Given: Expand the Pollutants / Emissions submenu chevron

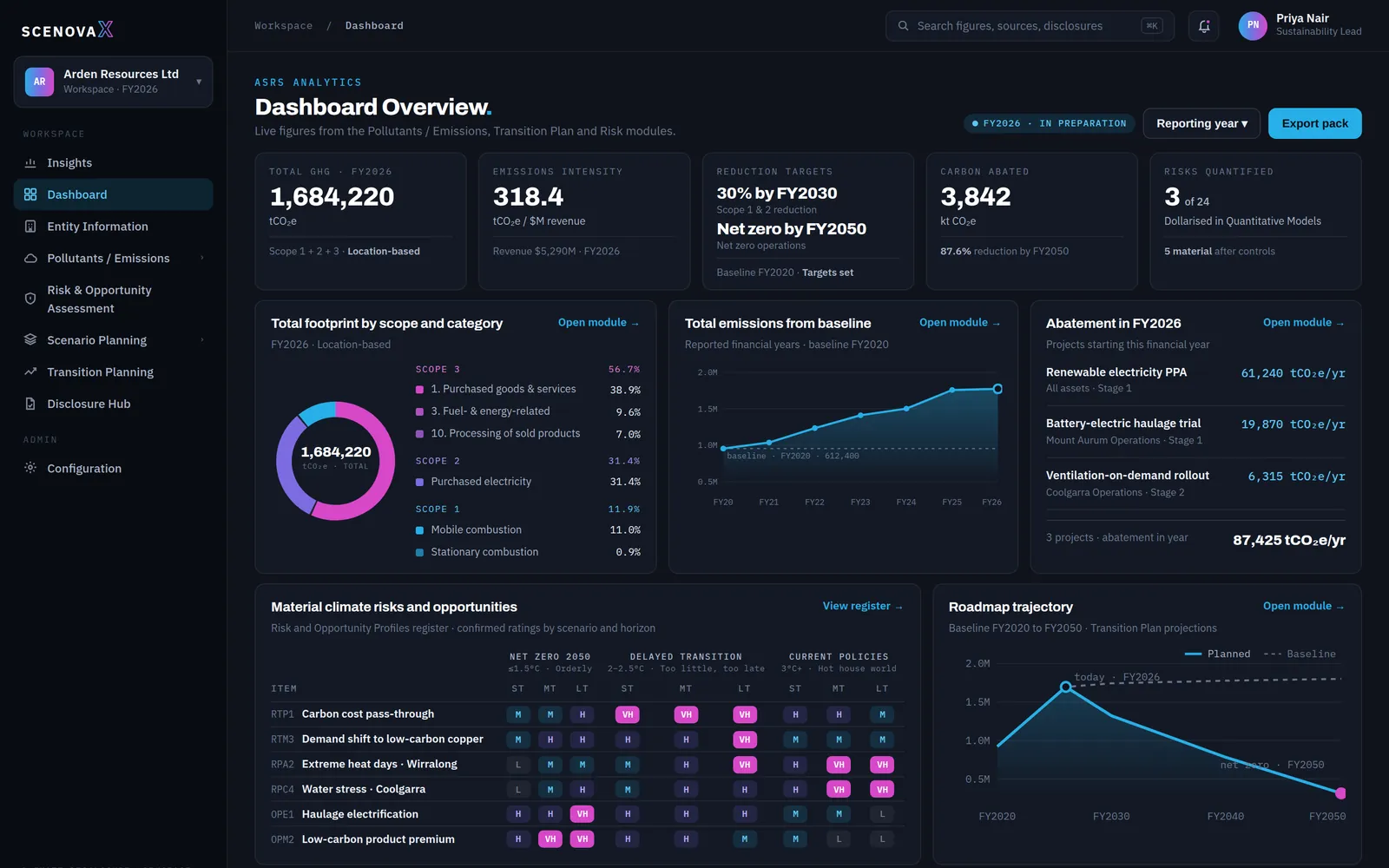Looking at the screenshot, I should [202, 258].
